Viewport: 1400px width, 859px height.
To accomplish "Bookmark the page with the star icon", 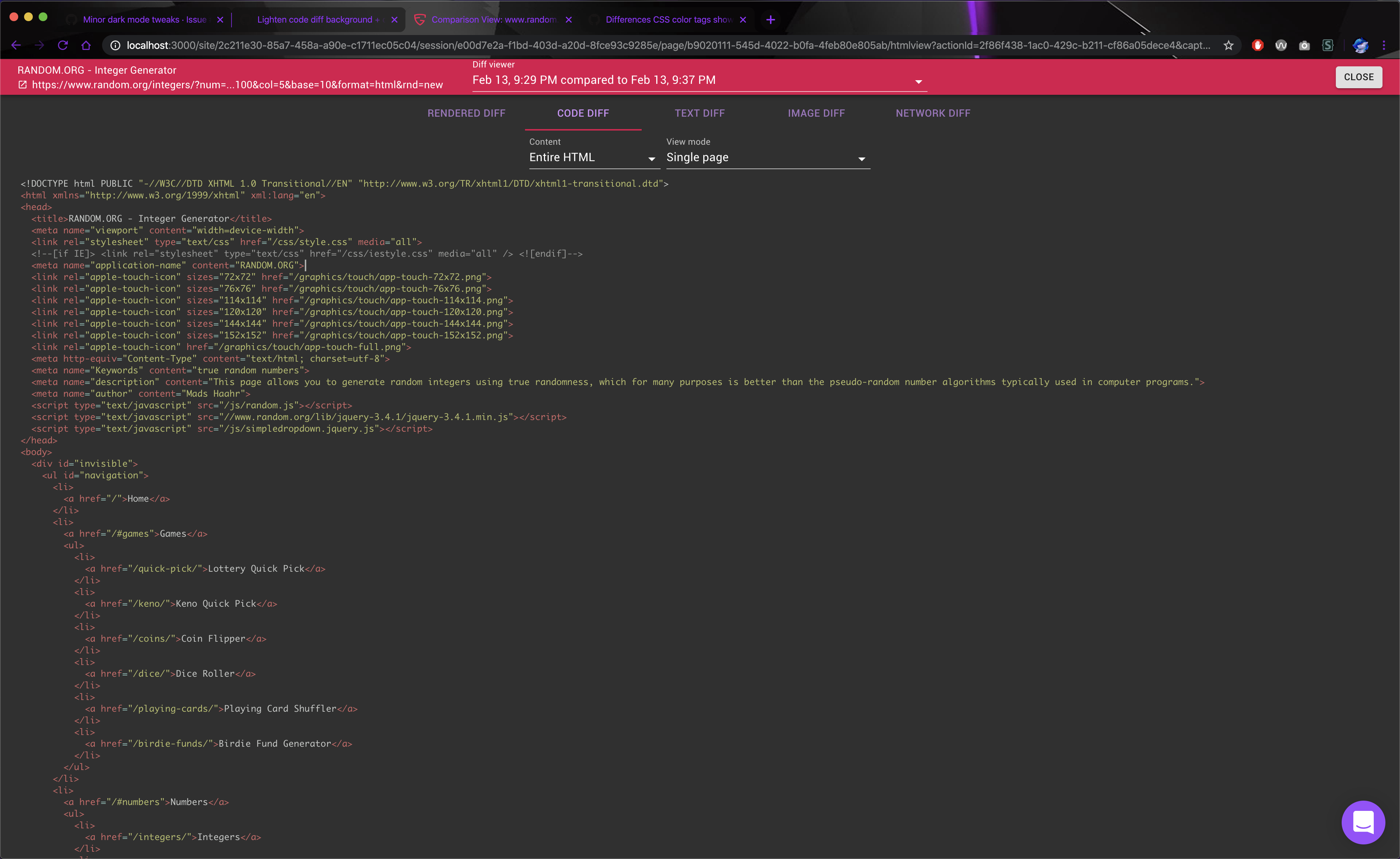I will point(1229,46).
